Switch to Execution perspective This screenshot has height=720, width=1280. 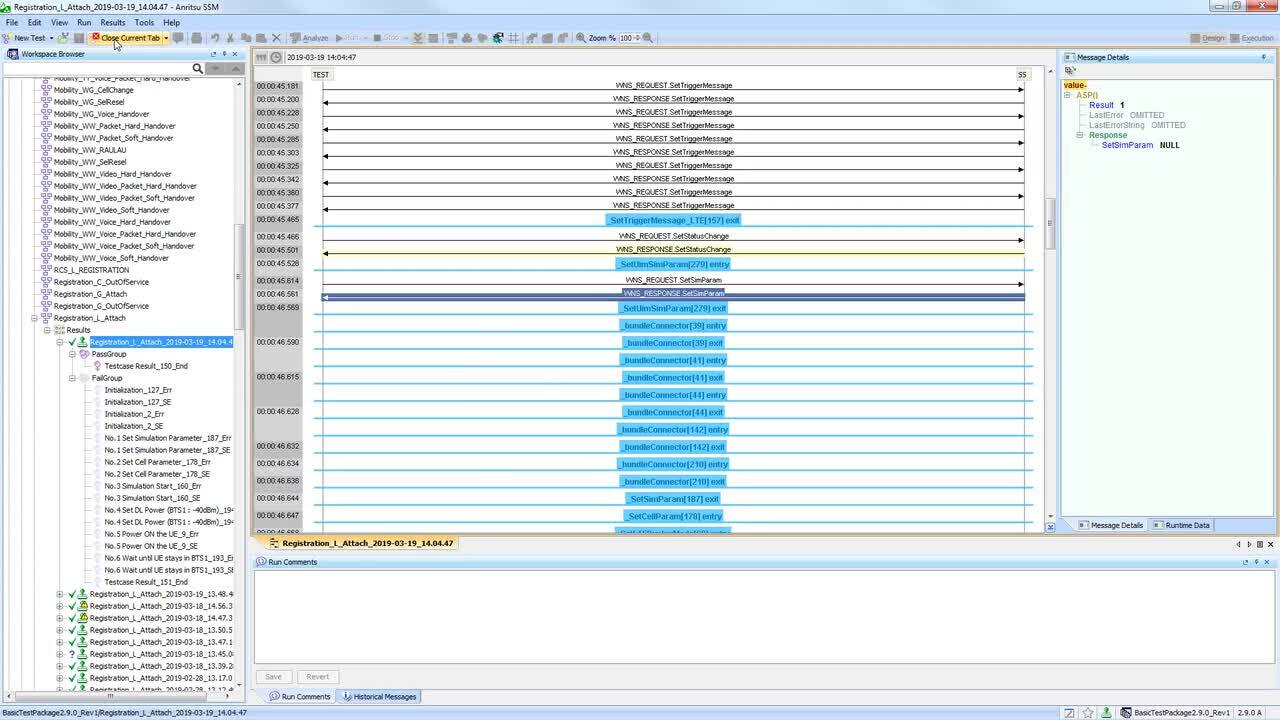tap(1251, 38)
